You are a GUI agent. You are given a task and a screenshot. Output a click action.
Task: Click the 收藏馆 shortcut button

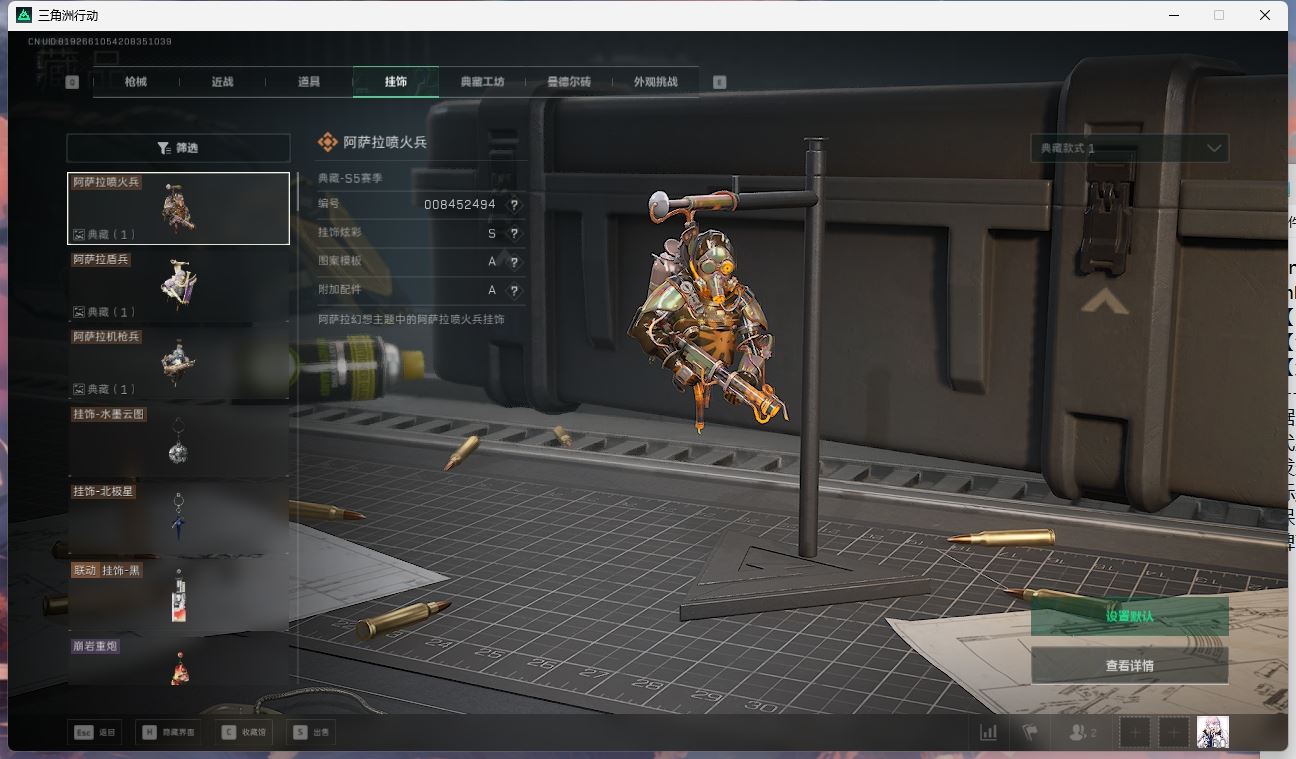[243, 732]
